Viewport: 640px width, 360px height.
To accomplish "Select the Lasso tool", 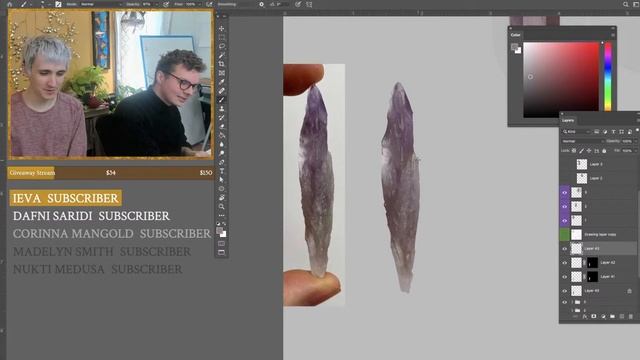I will point(222,47).
